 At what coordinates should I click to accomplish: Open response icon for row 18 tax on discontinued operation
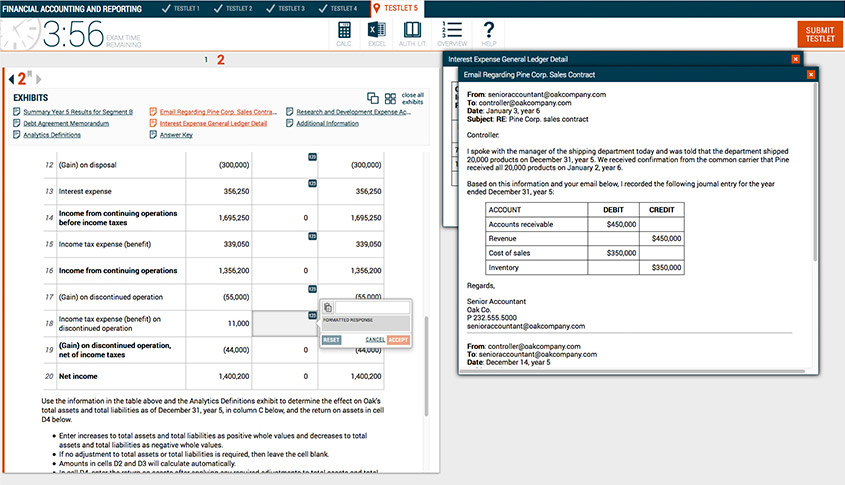pyautogui.click(x=312, y=315)
